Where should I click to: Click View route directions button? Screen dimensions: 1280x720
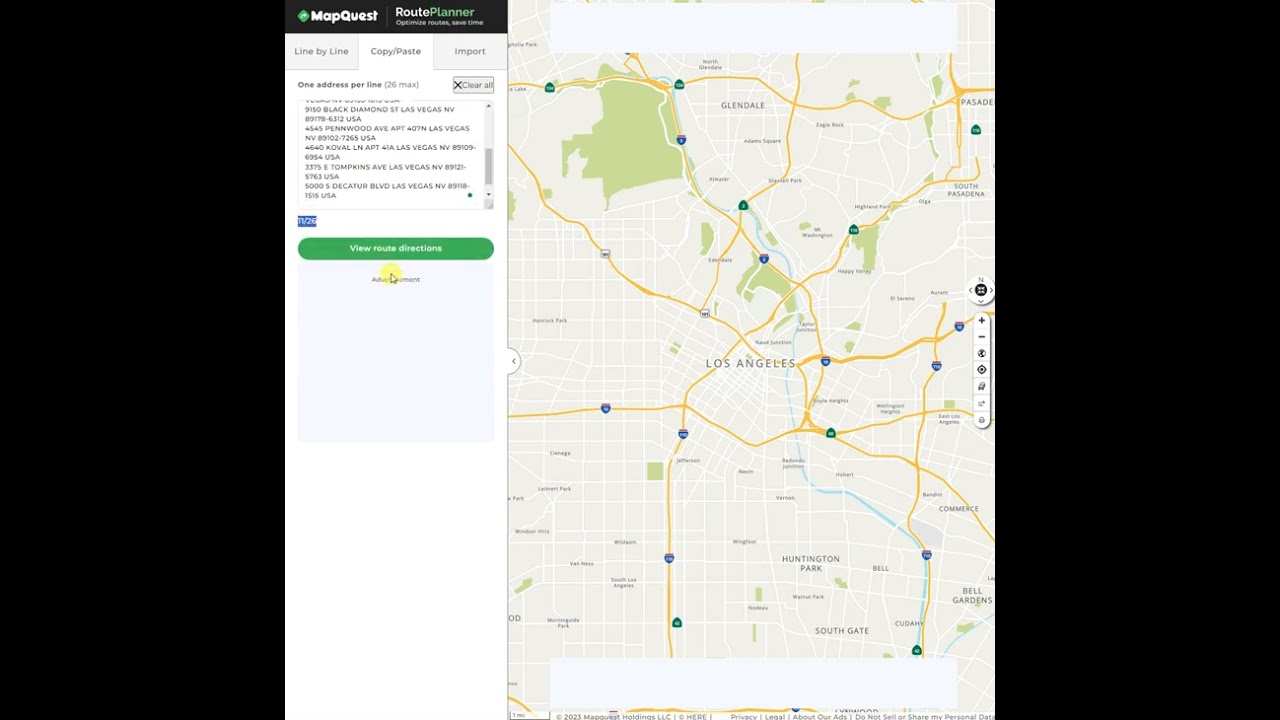pos(395,248)
